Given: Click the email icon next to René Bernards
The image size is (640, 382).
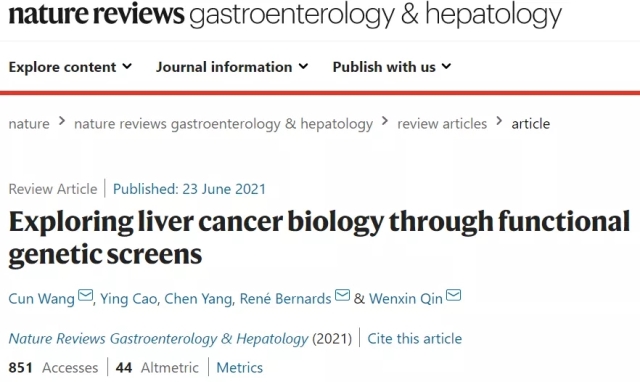Looking at the screenshot, I should pos(342,295).
